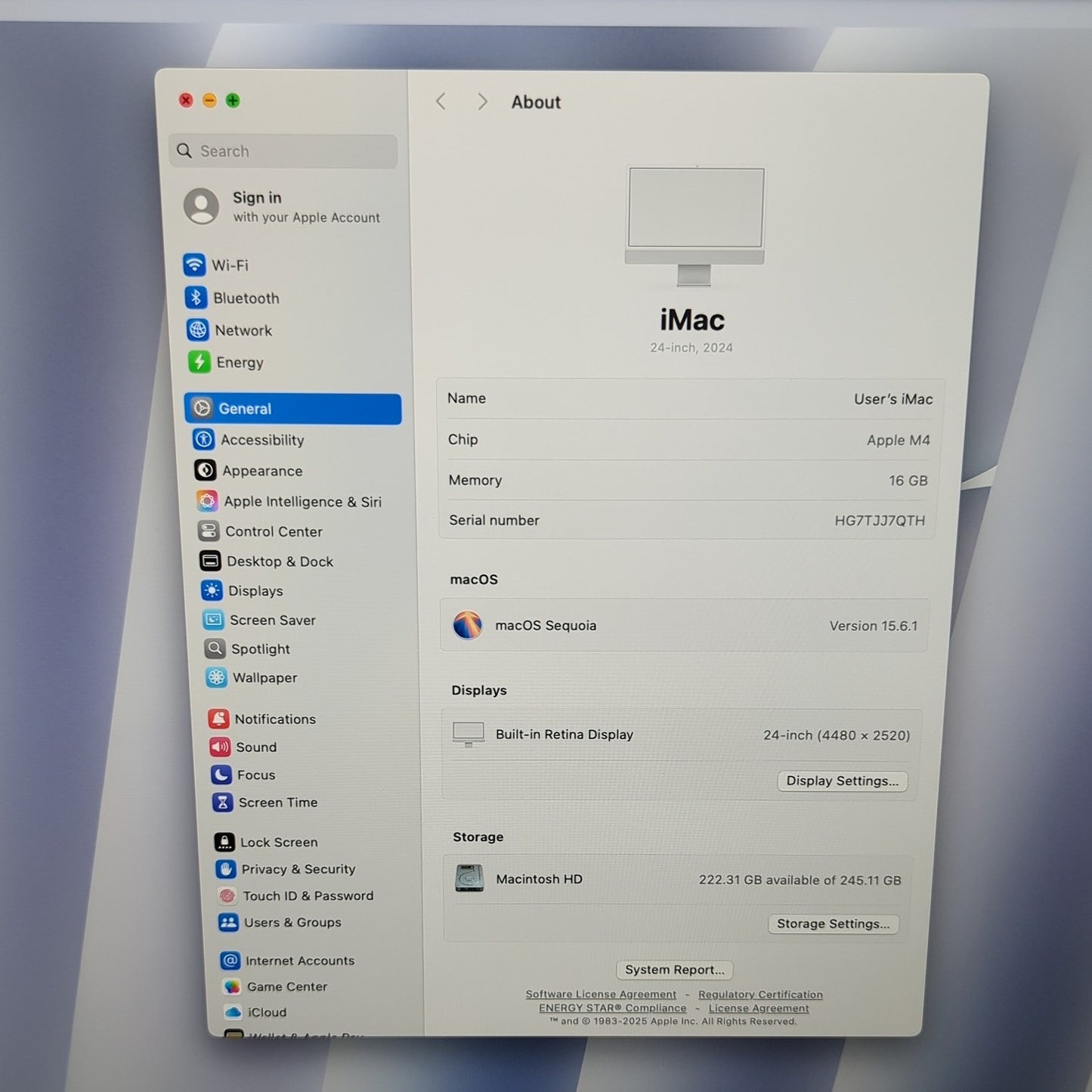This screenshot has height=1092, width=1092.
Task: Open the Wi-Fi settings icon
Action: tap(194, 265)
